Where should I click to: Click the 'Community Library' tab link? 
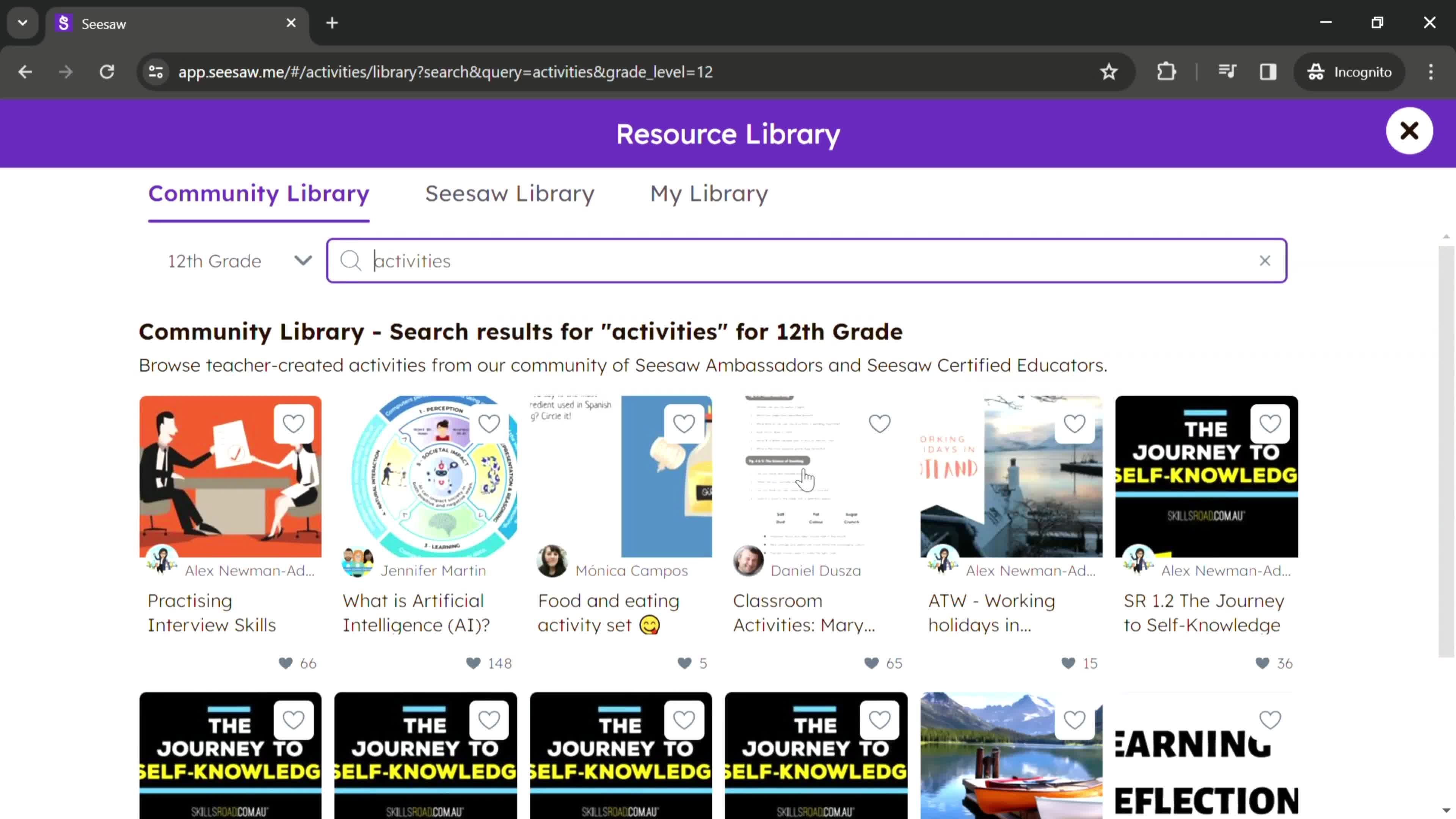[258, 193]
